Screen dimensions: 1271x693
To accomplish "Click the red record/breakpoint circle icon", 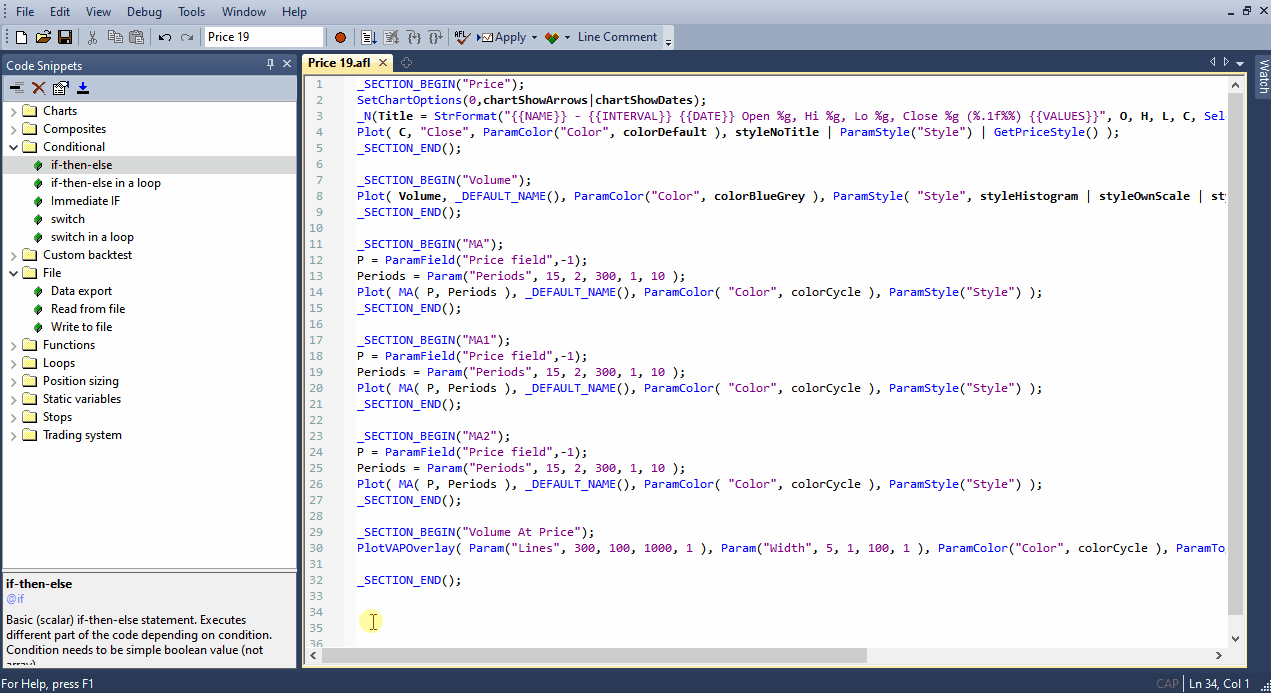I will point(340,37).
